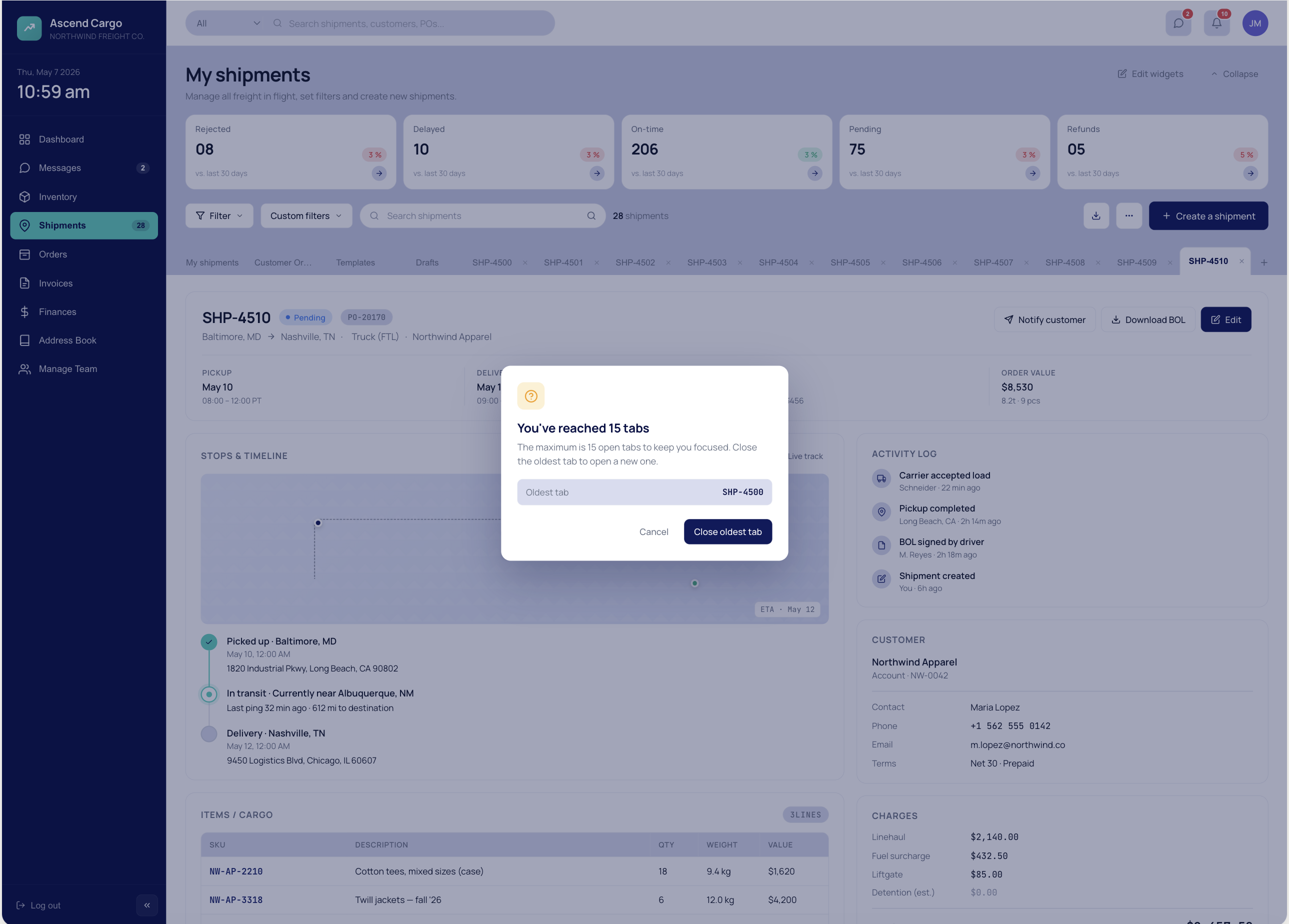Add a new tab with plus icon
The height and width of the screenshot is (924, 1289).
[x=1264, y=262]
